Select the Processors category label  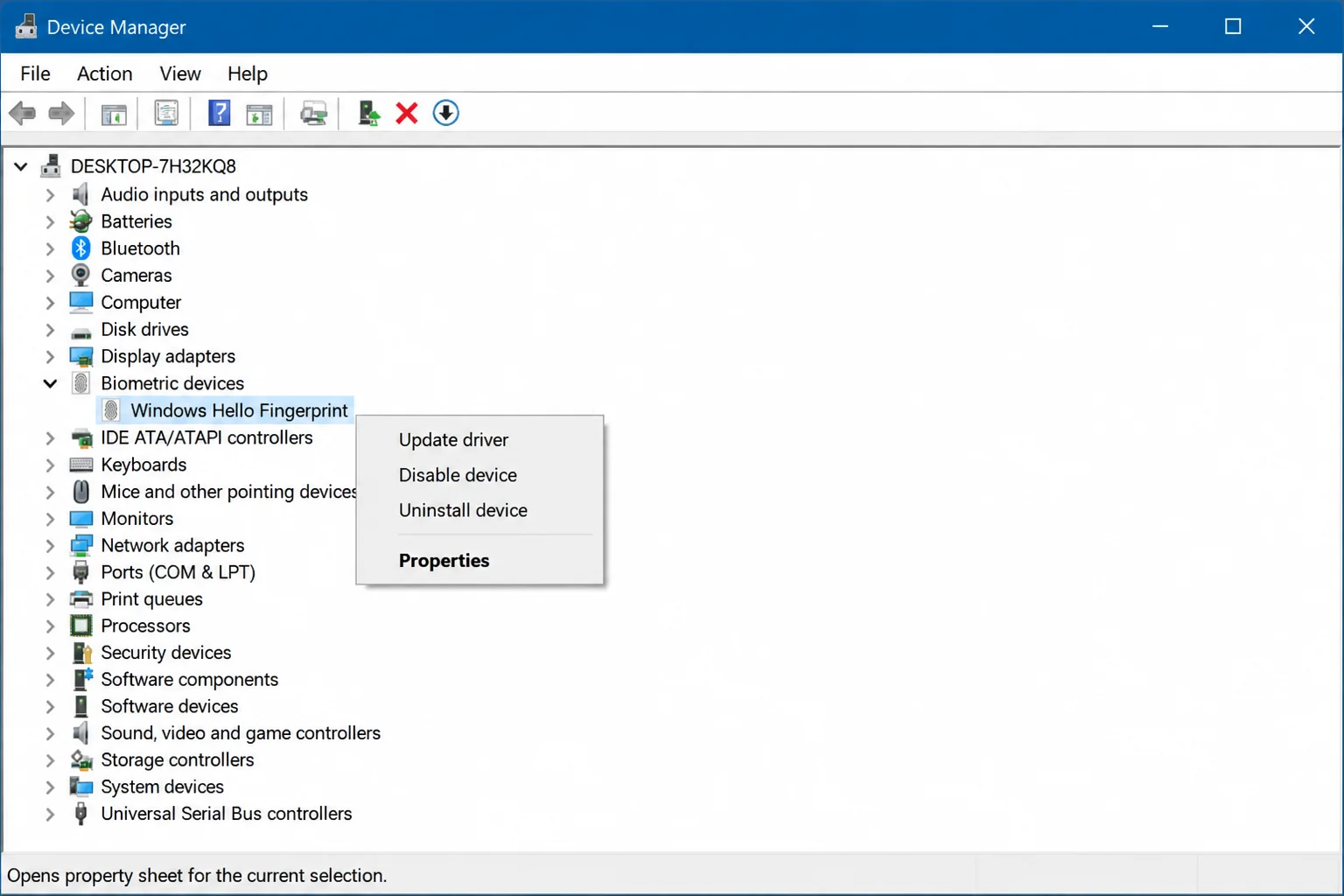coord(145,626)
